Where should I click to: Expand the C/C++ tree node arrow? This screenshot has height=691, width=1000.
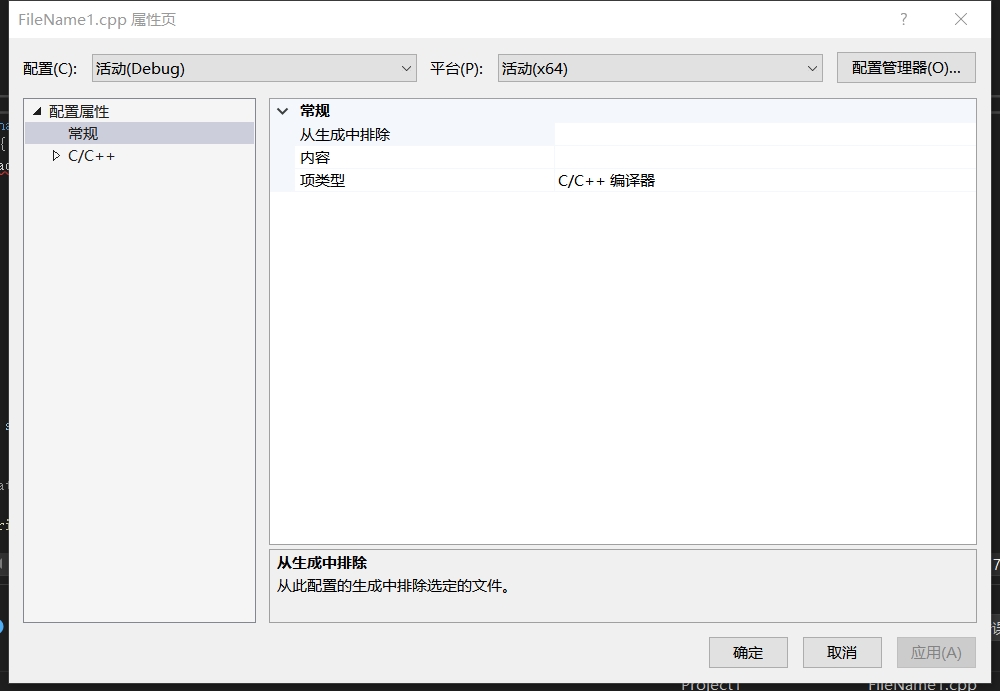click(x=56, y=156)
